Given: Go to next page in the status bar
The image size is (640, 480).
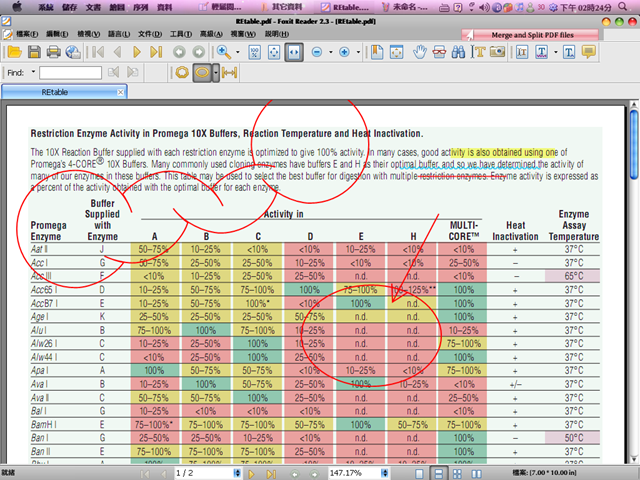Looking at the screenshot, I should click(251, 474).
